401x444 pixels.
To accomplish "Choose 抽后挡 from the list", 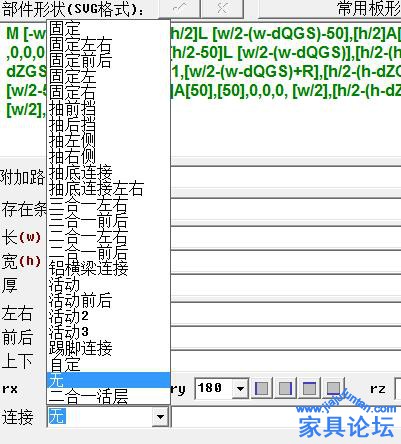I will point(108,124).
